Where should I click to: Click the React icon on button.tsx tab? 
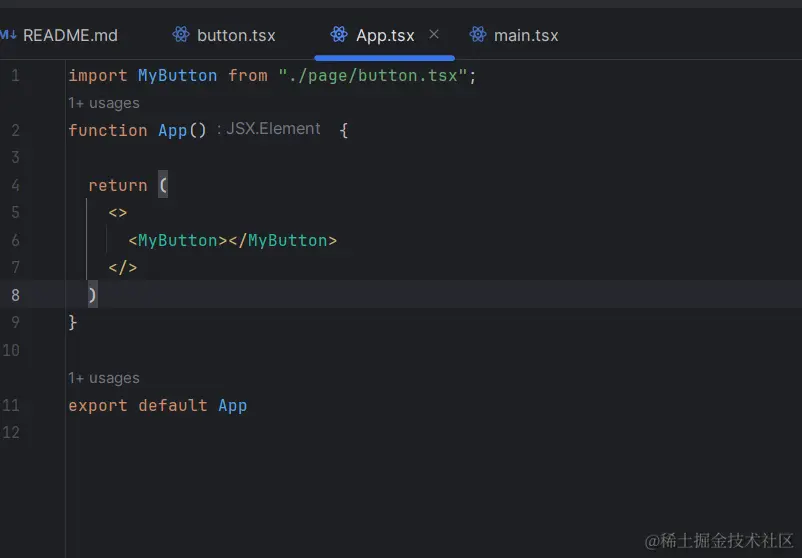pyautogui.click(x=181, y=35)
